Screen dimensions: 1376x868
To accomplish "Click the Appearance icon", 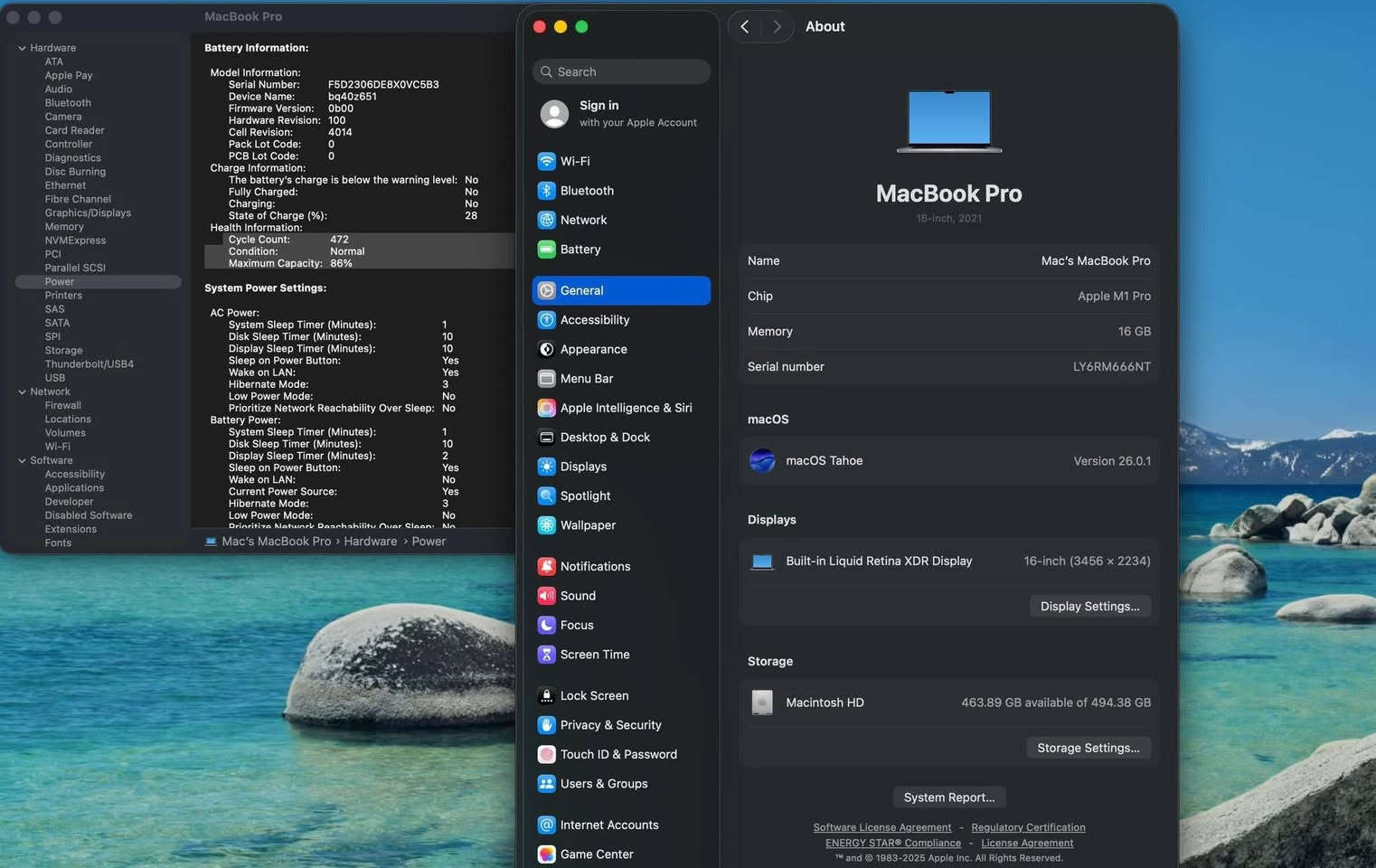I will (546, 349).
